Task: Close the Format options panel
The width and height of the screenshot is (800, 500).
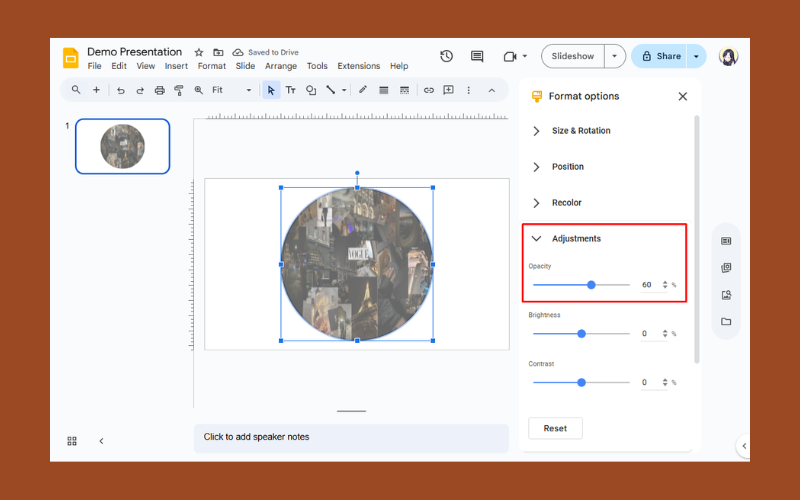Action: pyautogui.click(x=683, y=96)
